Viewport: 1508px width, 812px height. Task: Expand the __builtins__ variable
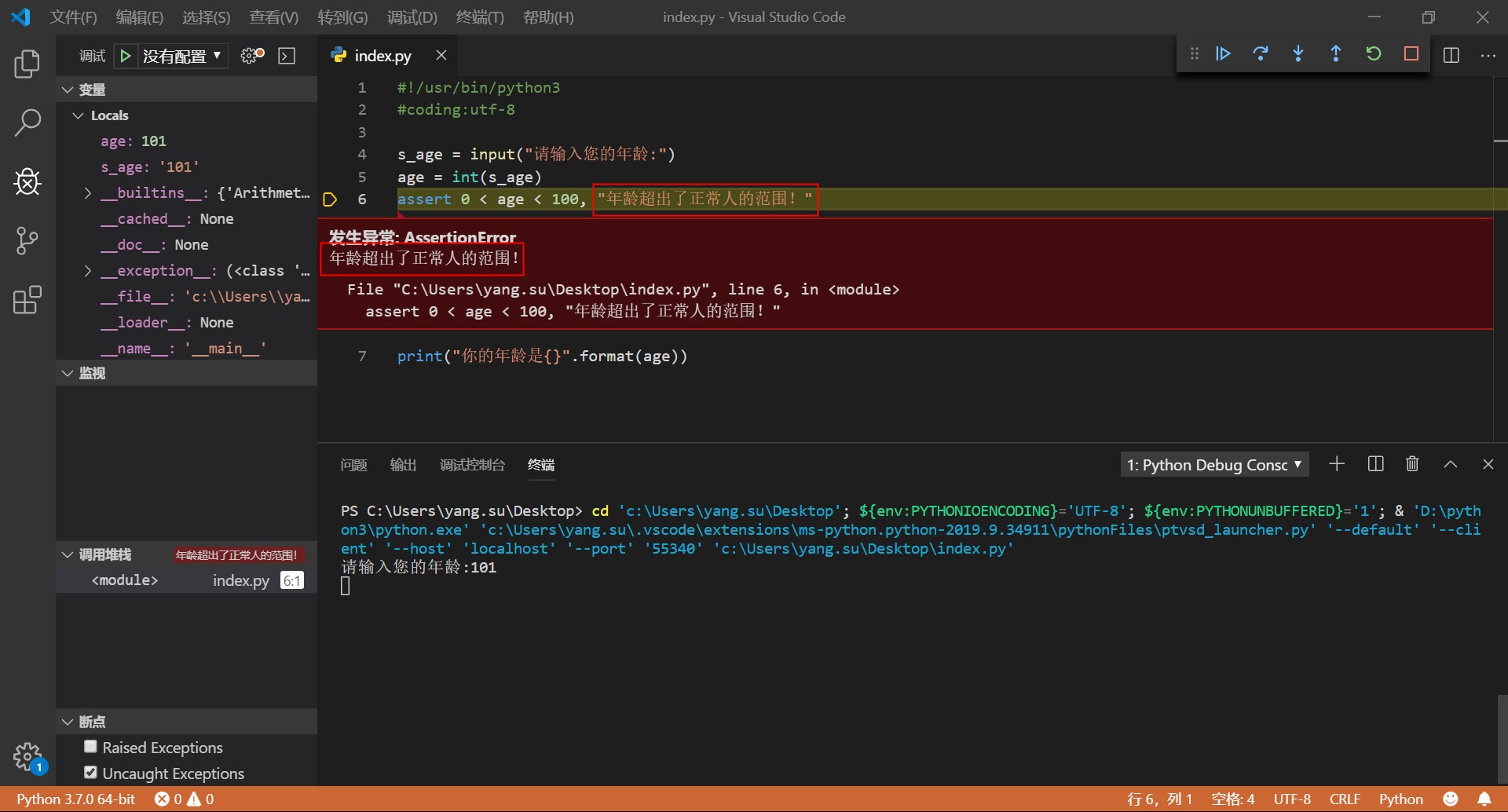88,193
